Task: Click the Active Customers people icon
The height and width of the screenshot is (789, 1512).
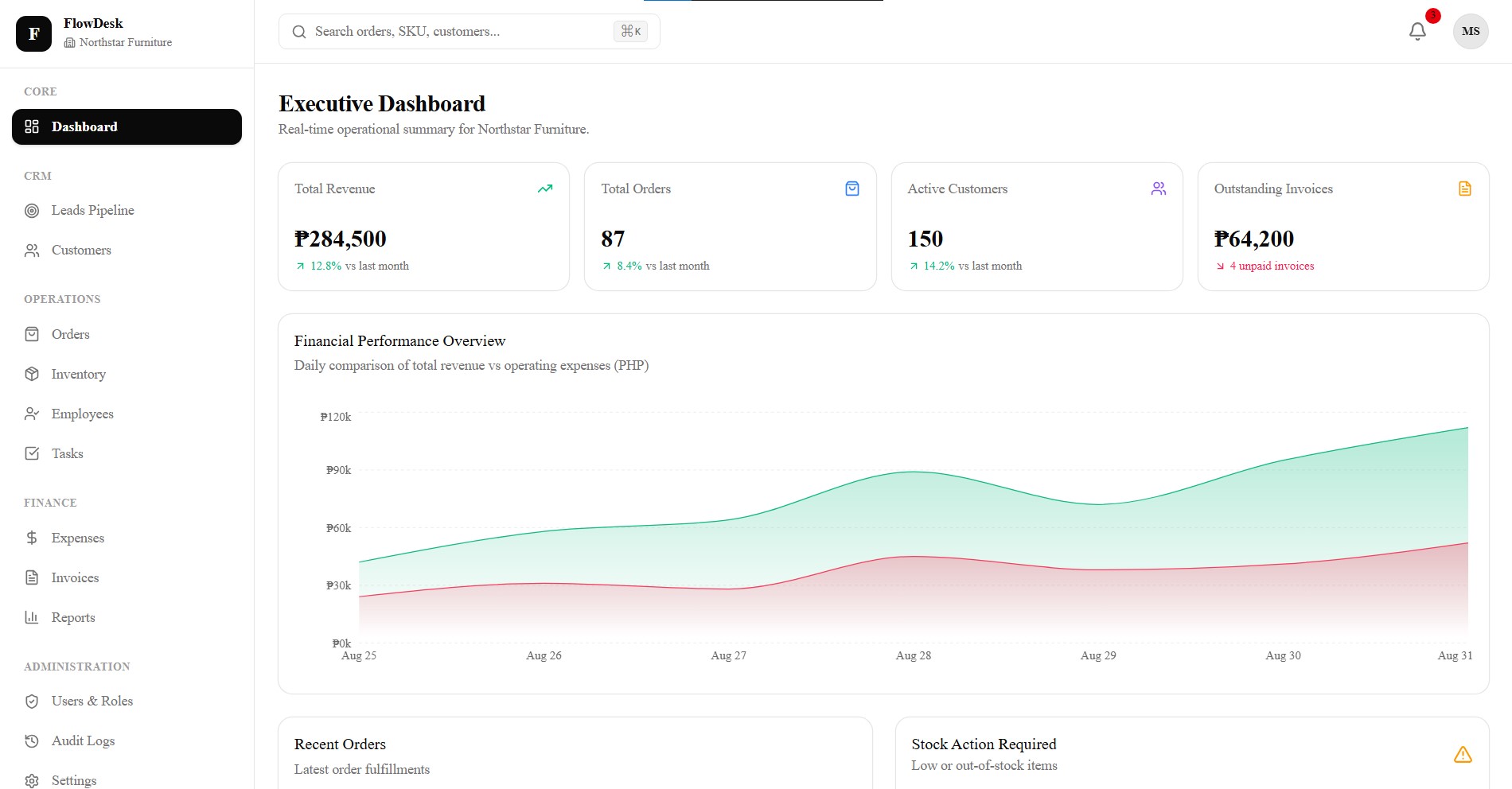Action: point(1159,189)
